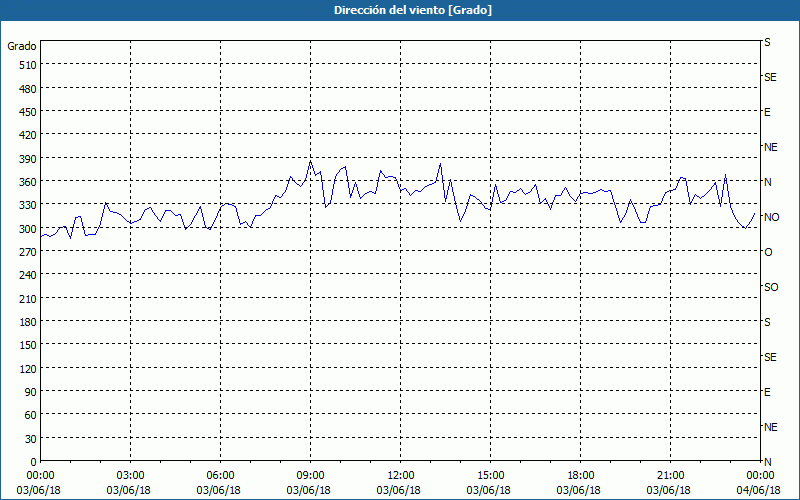The width and height of the screenshot is (800, 500).
Task: Select the 12:00 time axis label
Action: click(401, 476)
